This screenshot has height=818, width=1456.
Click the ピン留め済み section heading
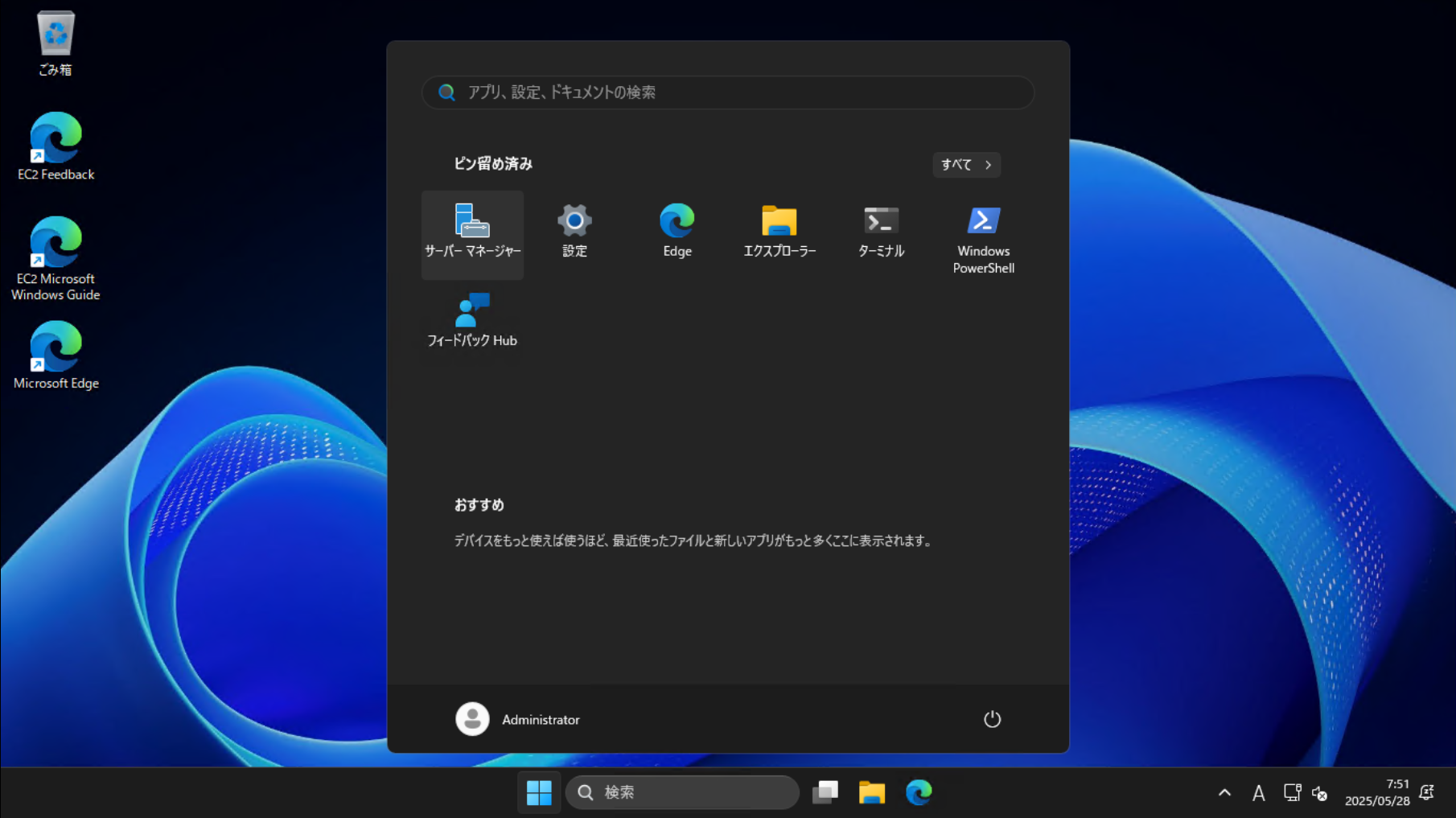(x=493, y=164)
